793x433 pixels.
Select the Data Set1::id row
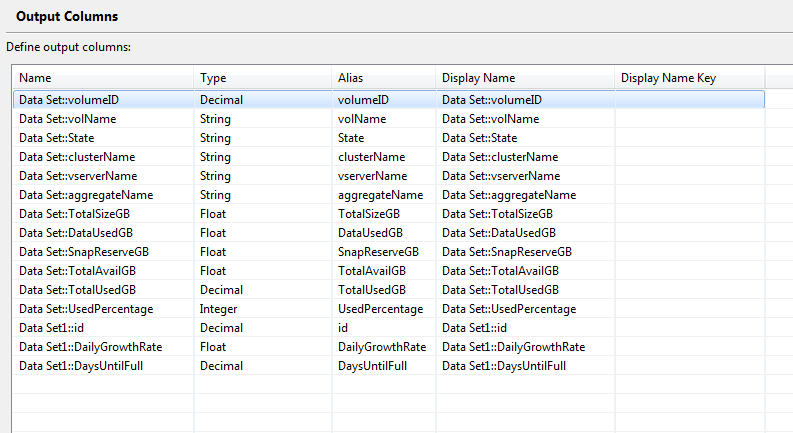[x=388, y=328]
